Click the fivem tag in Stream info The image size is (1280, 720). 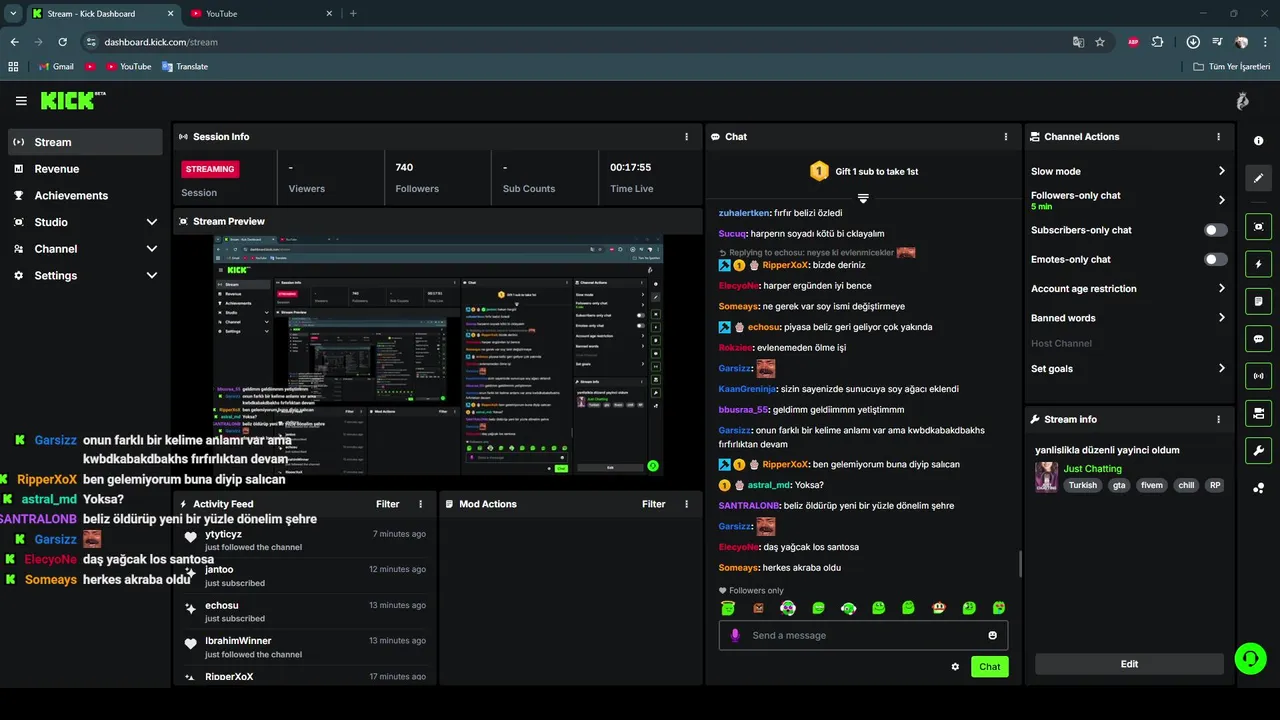pyautogui.click(x=1151, y=486)
